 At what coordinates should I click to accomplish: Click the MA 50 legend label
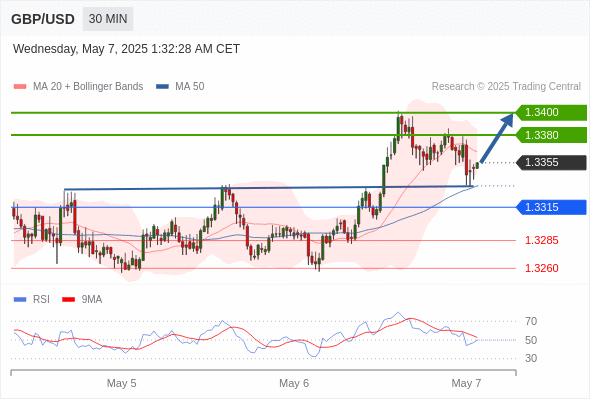(190, 87)
